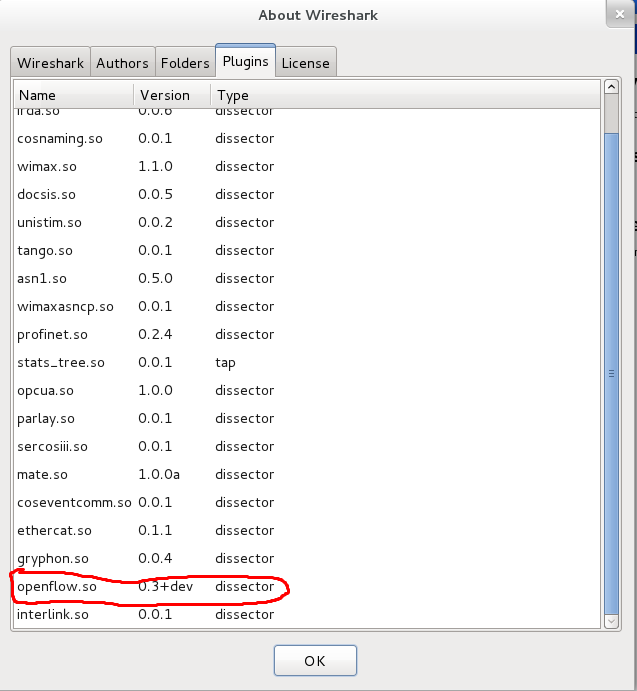
Task: Click the scrollbar down arrow
Action: click(611, 621)
